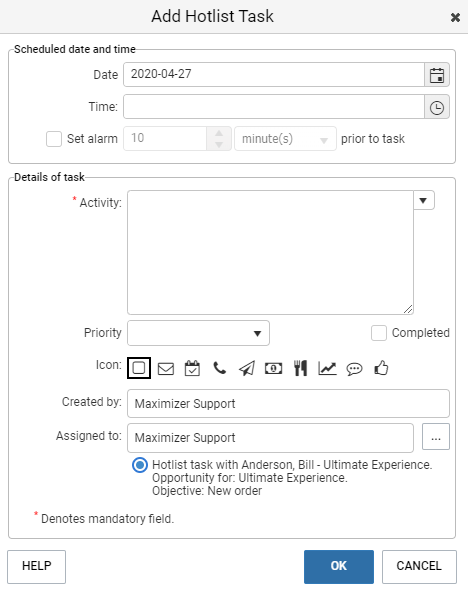Screen dimensions: 468x598
Task: Confirm with the OK button
Action: pyautogui.click(x=339, y=567)
